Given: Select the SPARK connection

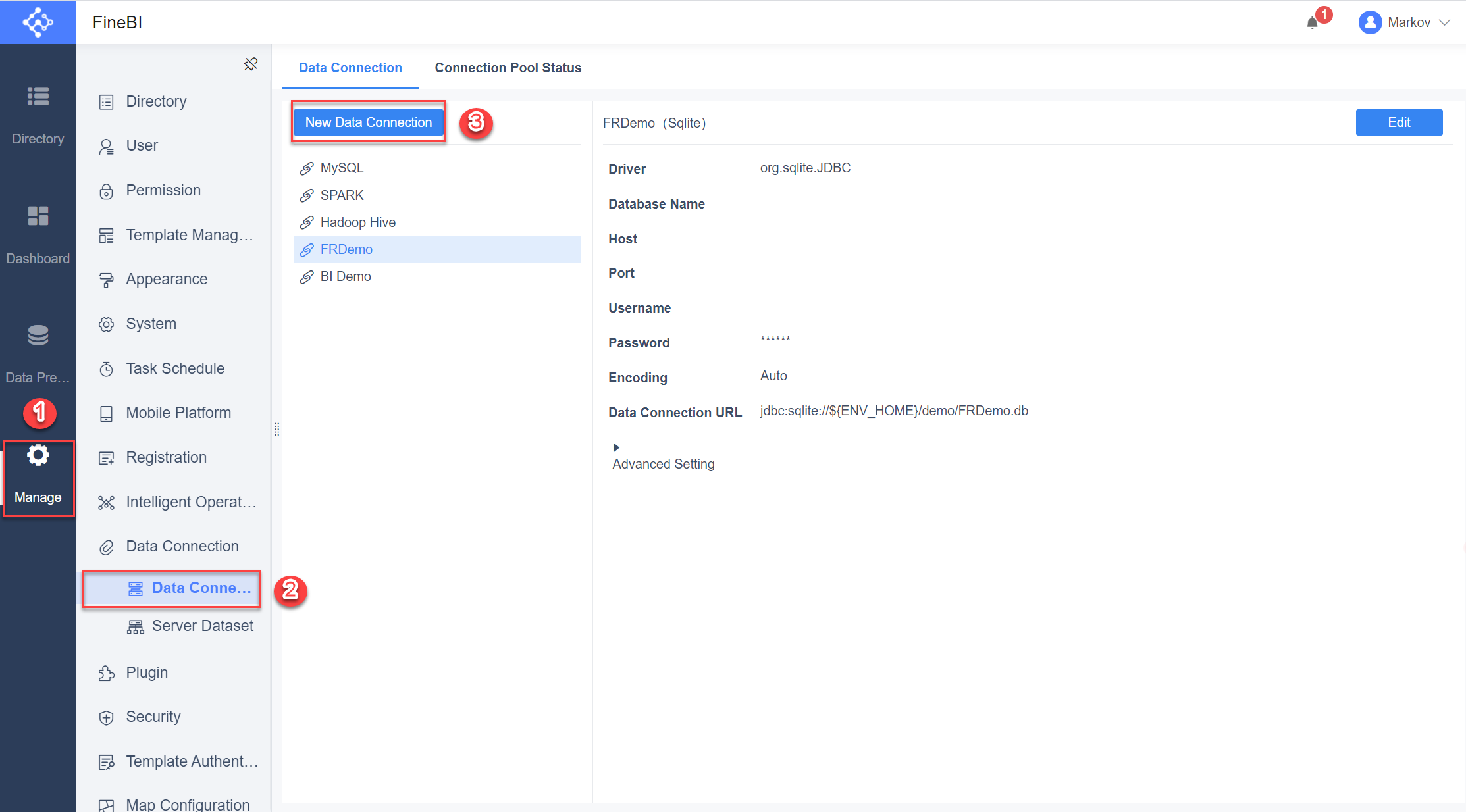Looking at the screenshot, I should click(437, 195).
